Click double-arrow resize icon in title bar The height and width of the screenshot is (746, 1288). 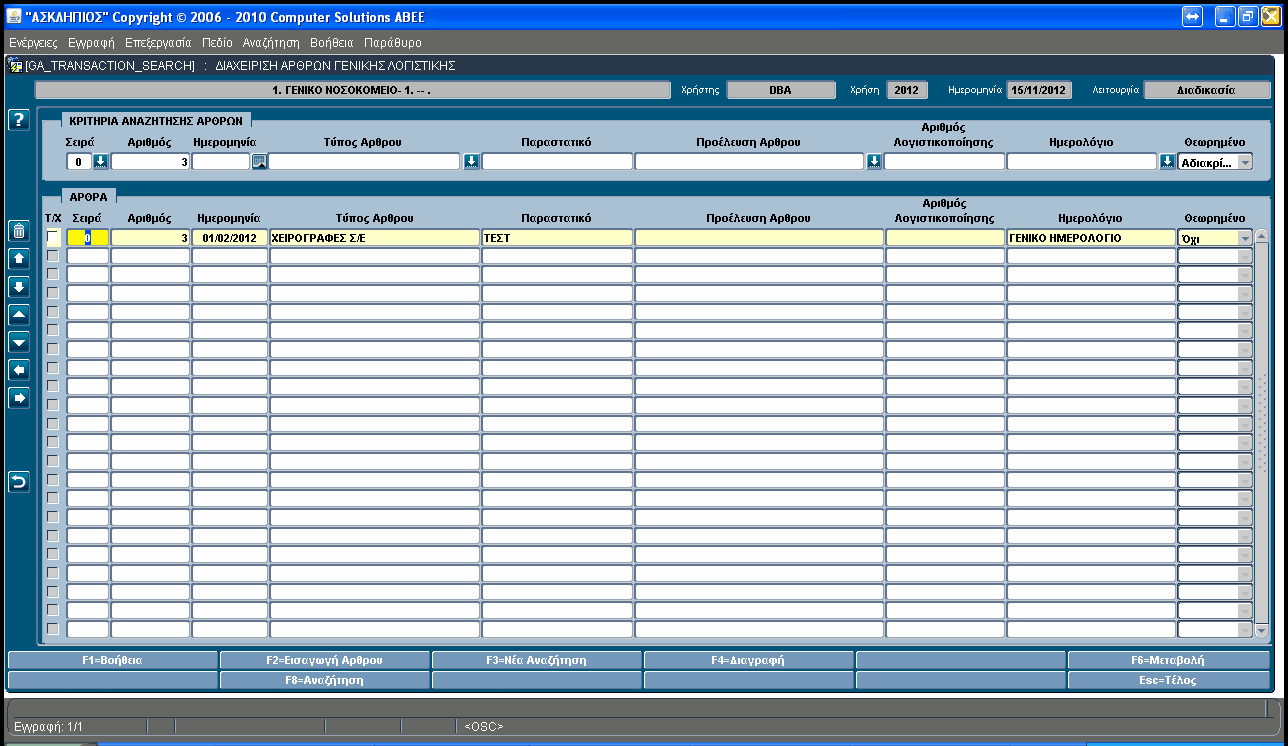[x=1192, y=17]
